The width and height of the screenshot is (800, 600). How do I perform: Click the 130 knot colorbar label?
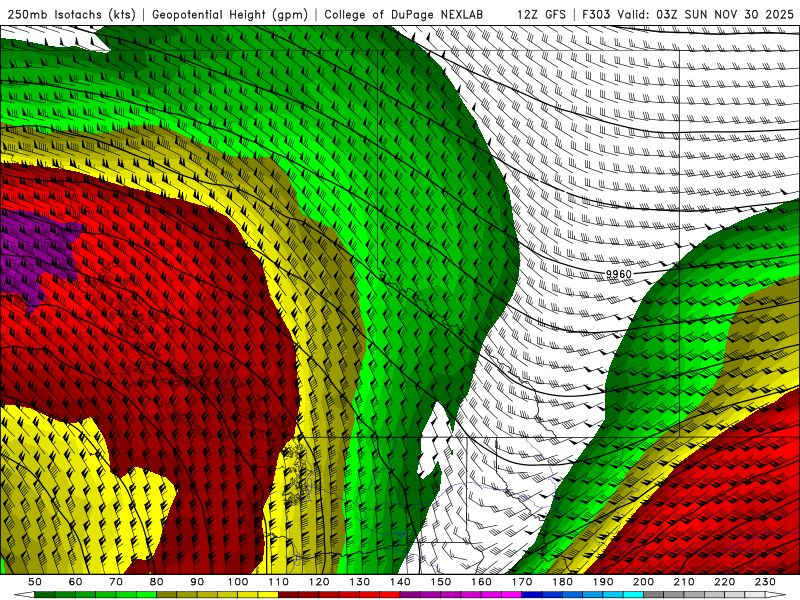[360, 582]
